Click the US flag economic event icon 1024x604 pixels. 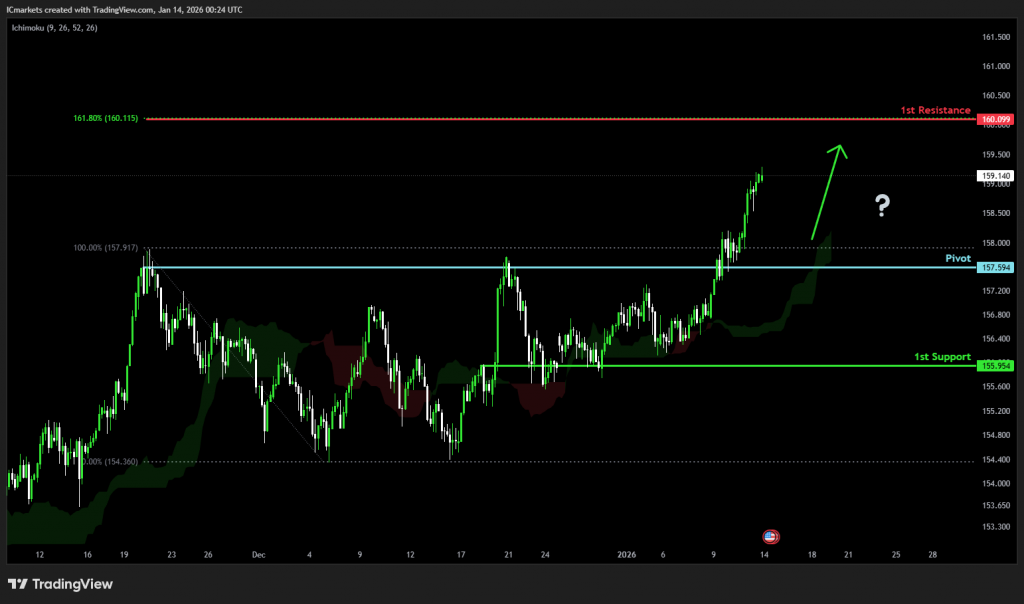[x=771, y=537]
